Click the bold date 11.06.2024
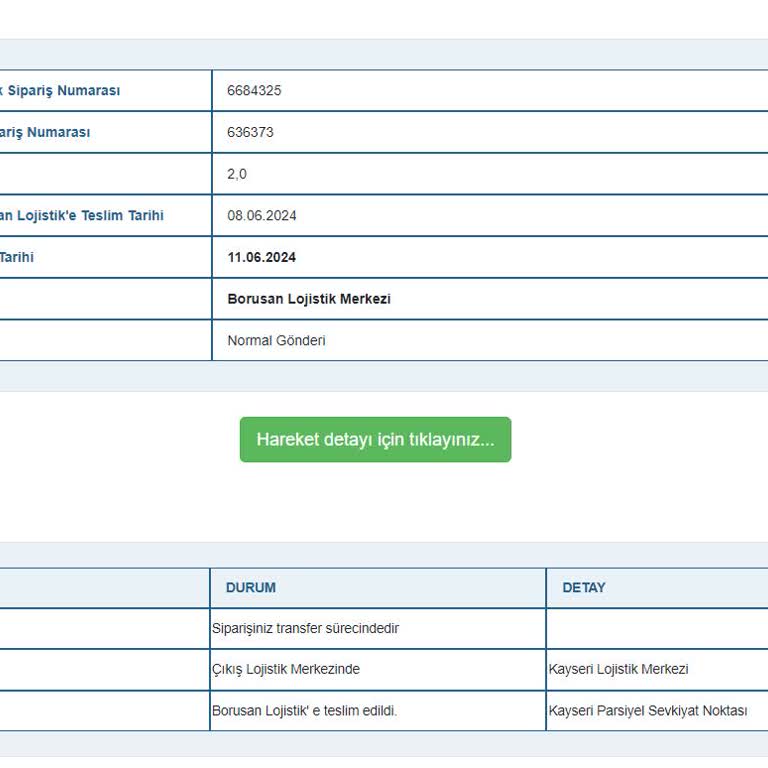The width and height of the screenshot is (768, 768). (262, 257)
